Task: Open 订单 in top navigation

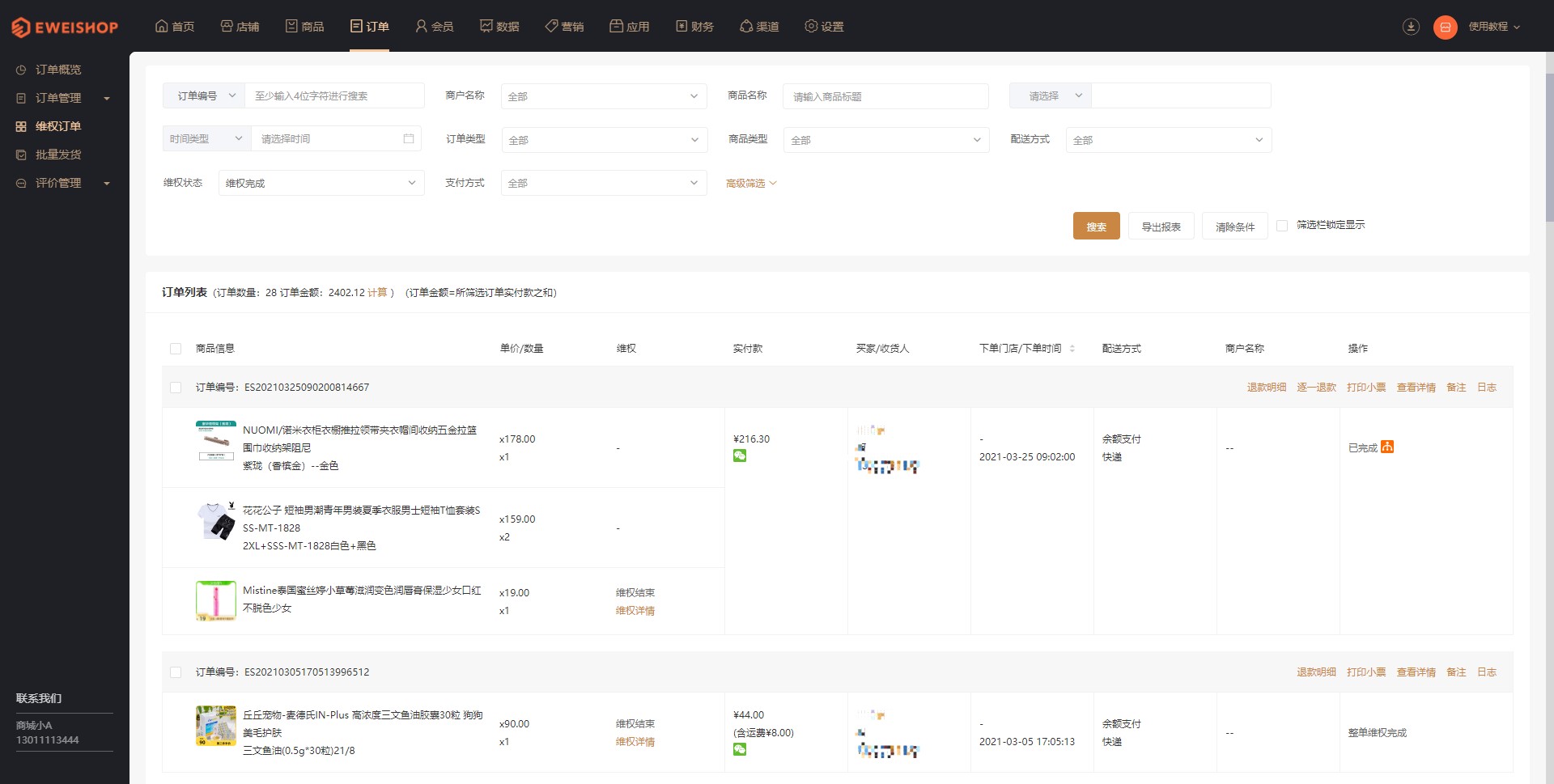Action: [369, 27]
